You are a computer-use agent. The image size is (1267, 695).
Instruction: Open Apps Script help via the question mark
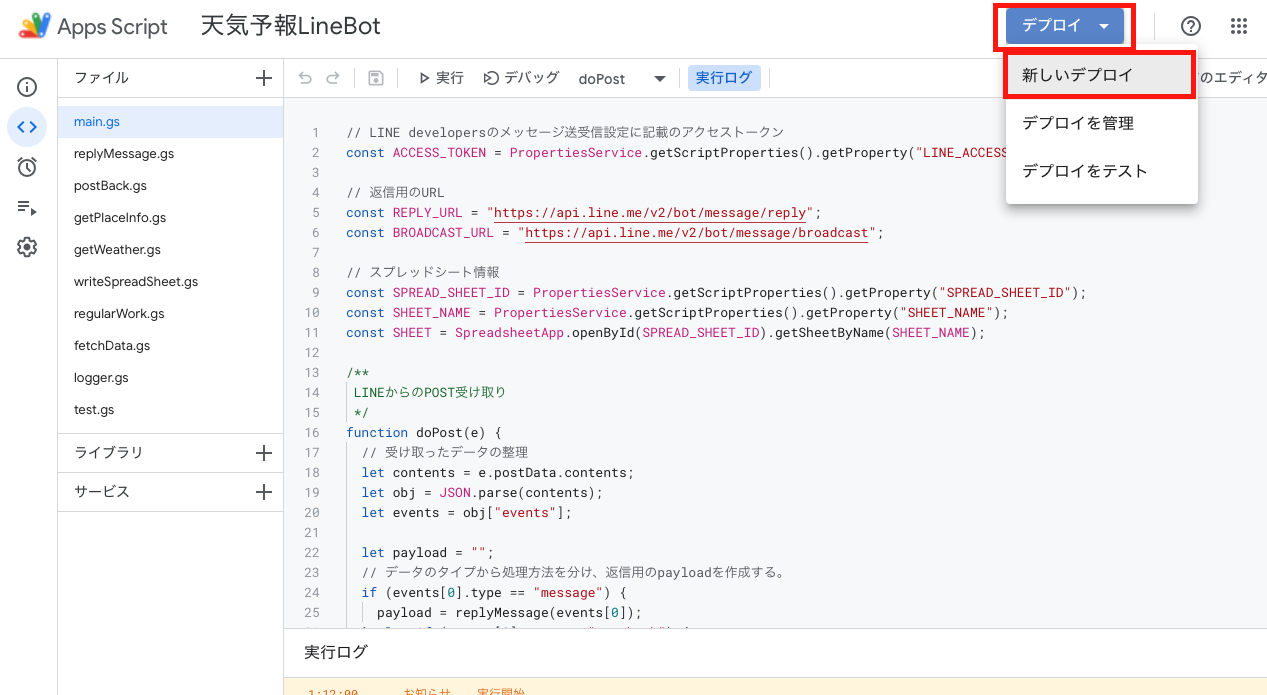pyautogui.click(x=1189, y=27)
